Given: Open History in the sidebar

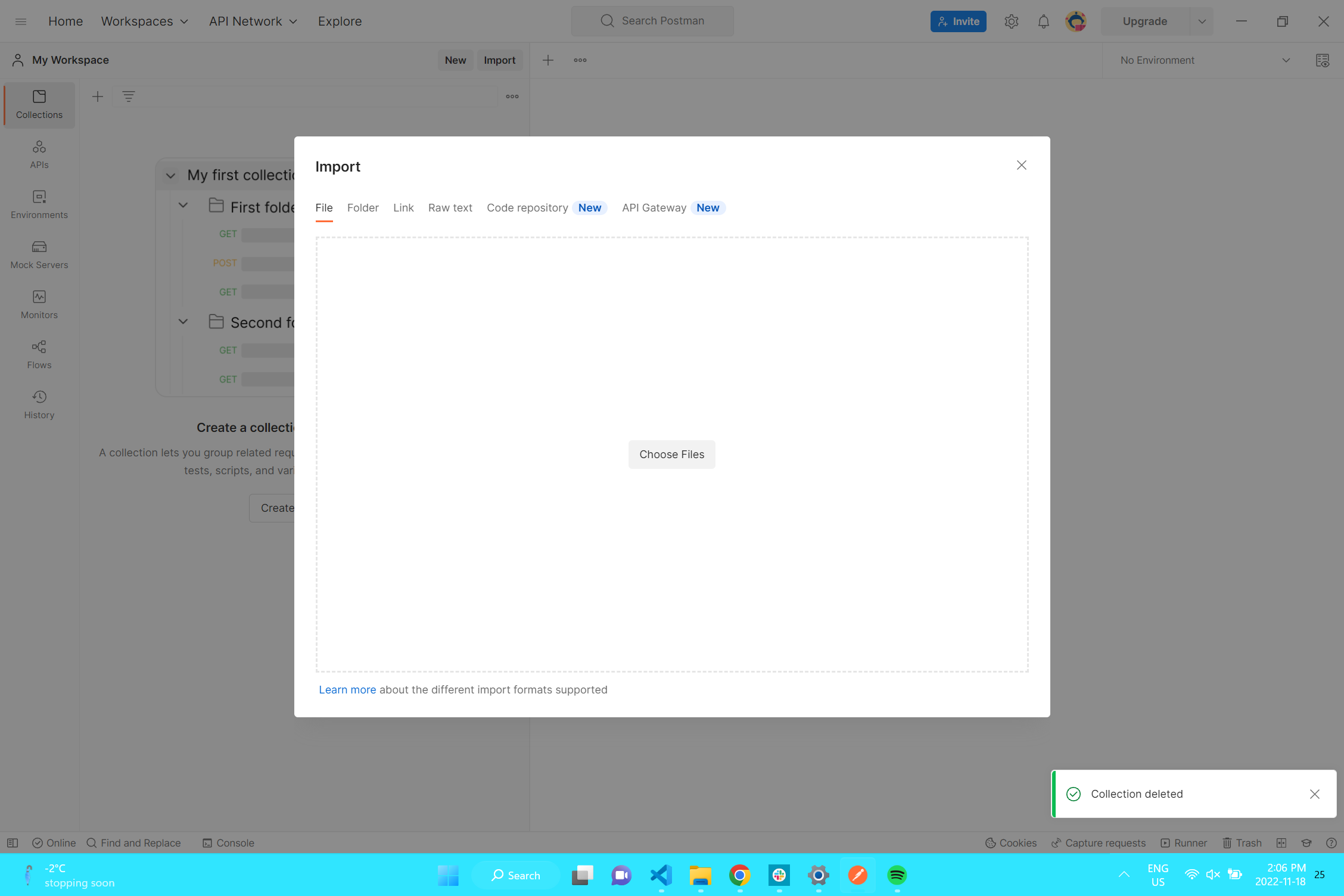Looking at the screenshot, I should click(x=39, y=405).
